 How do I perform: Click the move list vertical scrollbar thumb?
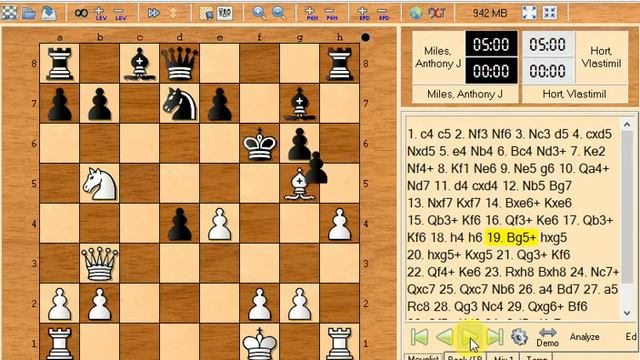click(x=627, y=208)
